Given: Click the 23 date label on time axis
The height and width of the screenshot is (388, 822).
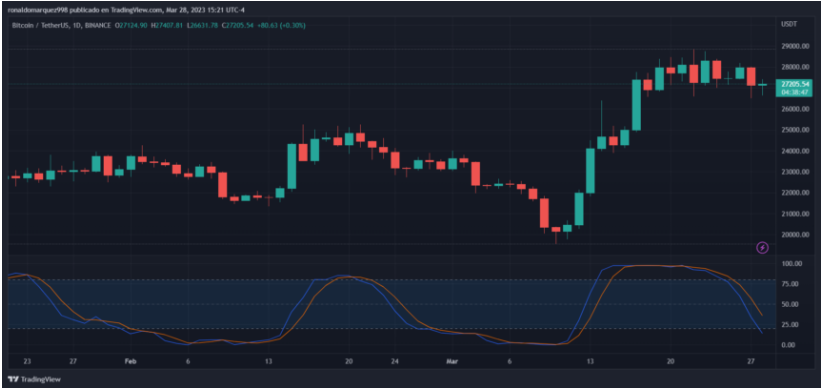Looking at the screenshot, I should [27, 361].
